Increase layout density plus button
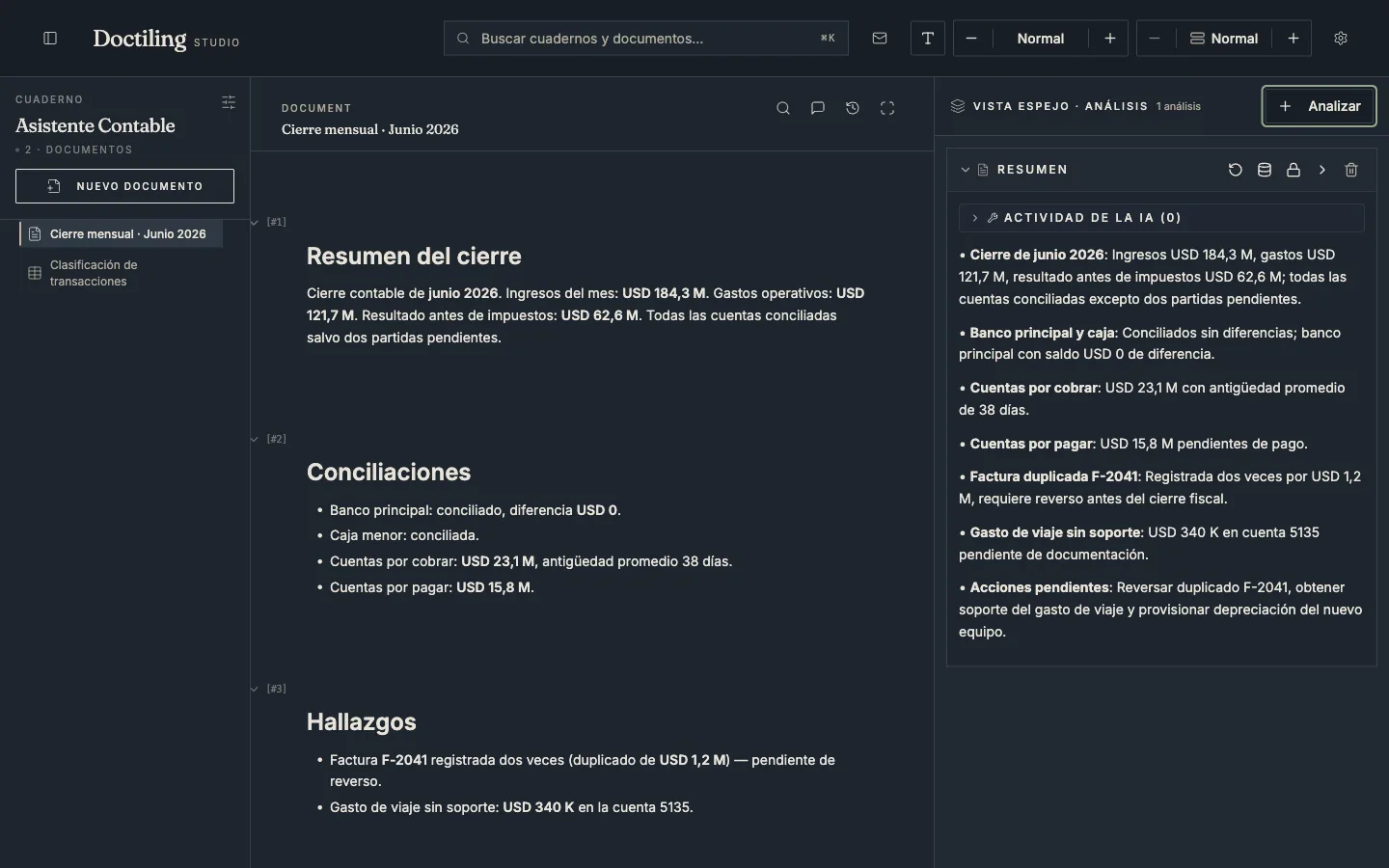 (x=1294, y=39)
